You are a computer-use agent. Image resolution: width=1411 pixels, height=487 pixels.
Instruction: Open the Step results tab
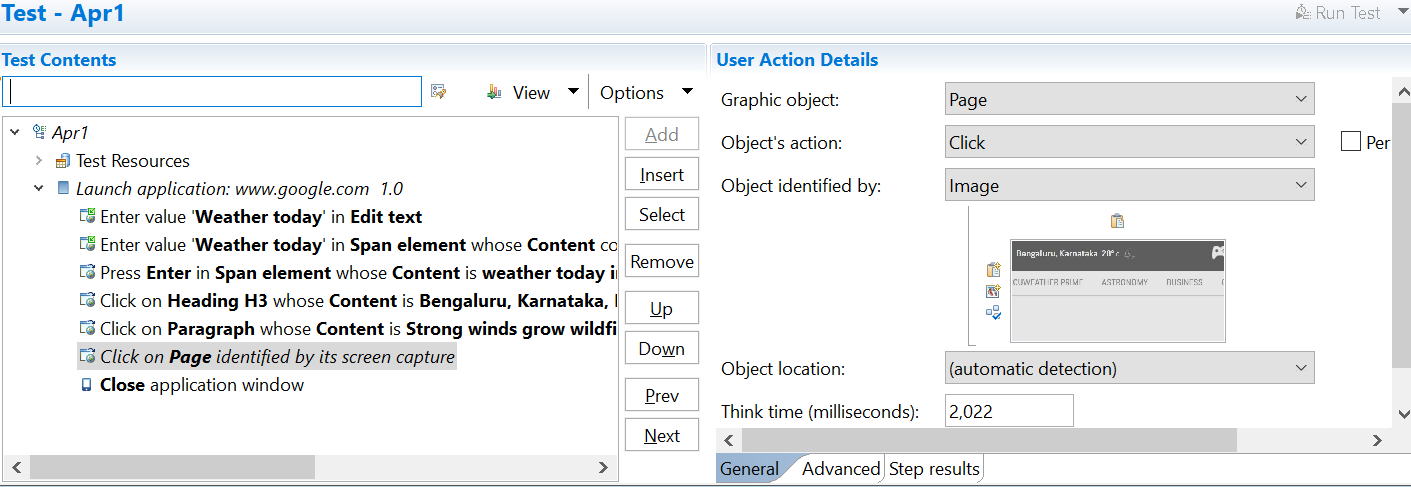point(934,469)
